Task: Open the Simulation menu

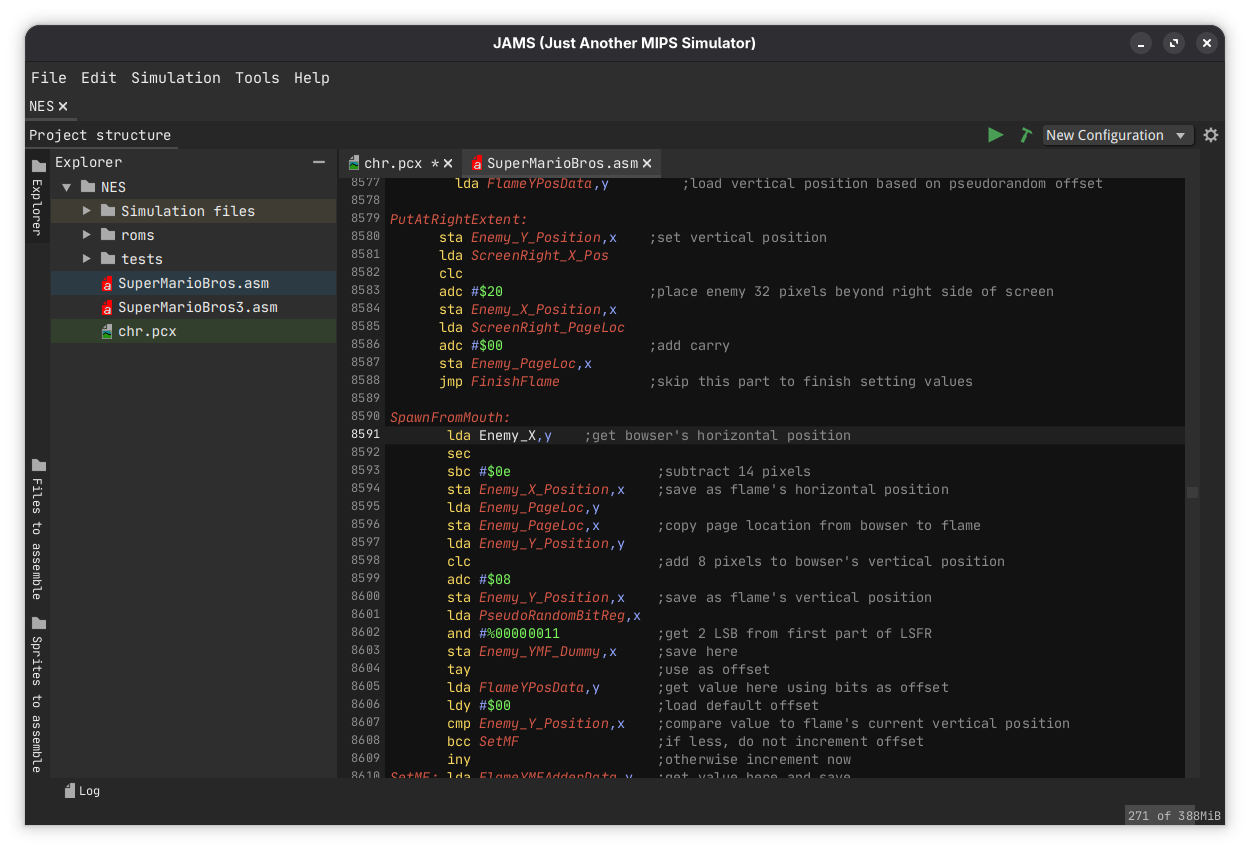Action: click(x=176, y=77)
